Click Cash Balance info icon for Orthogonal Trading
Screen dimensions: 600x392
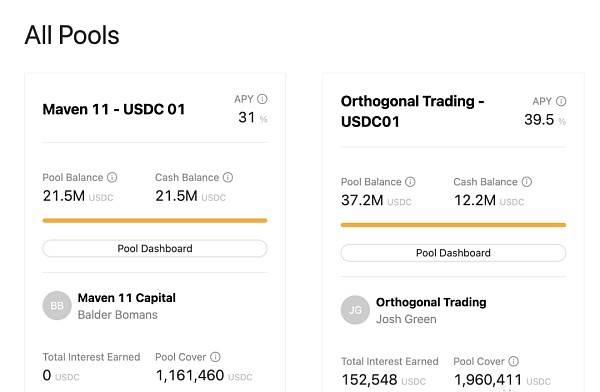527,182
